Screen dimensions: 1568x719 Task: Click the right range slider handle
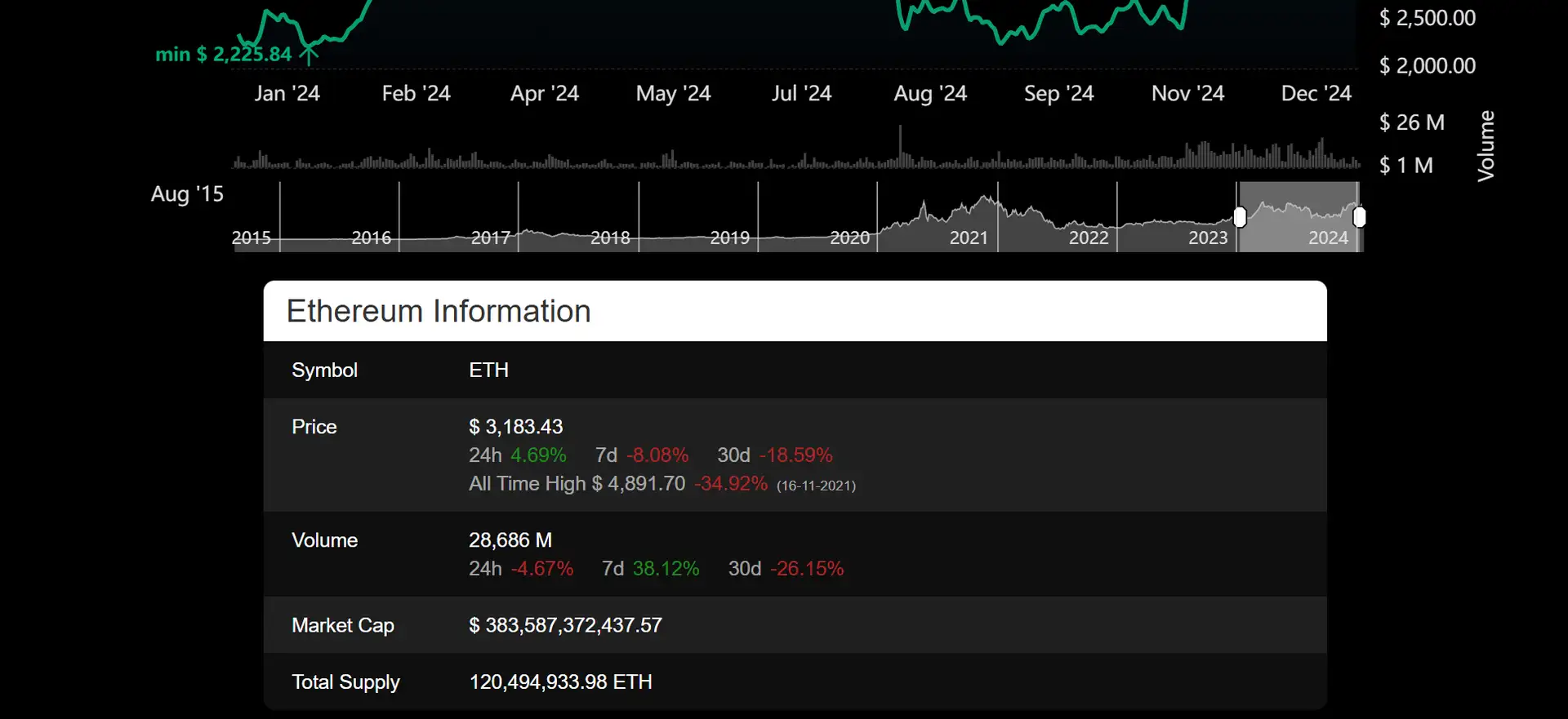[x=1359, y=217]
